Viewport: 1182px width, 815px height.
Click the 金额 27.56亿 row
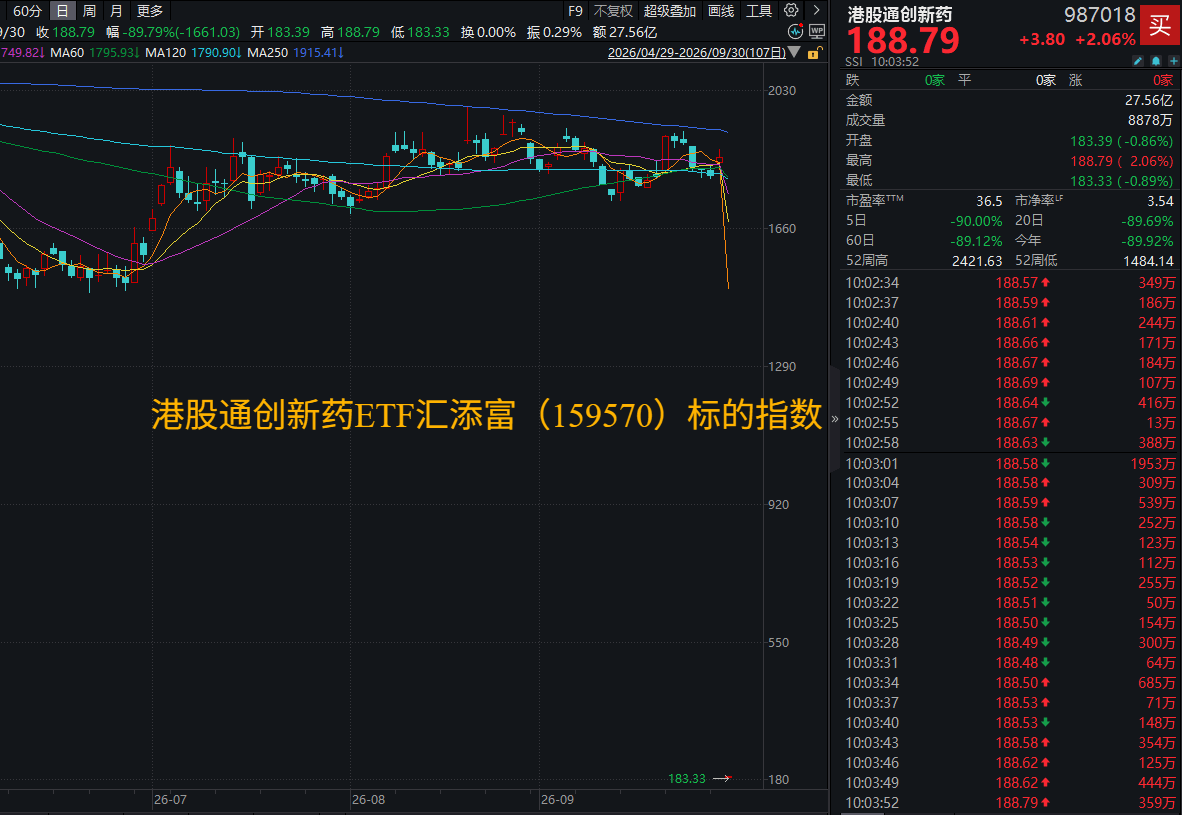pyautogui.click(x=1009, y=100)
